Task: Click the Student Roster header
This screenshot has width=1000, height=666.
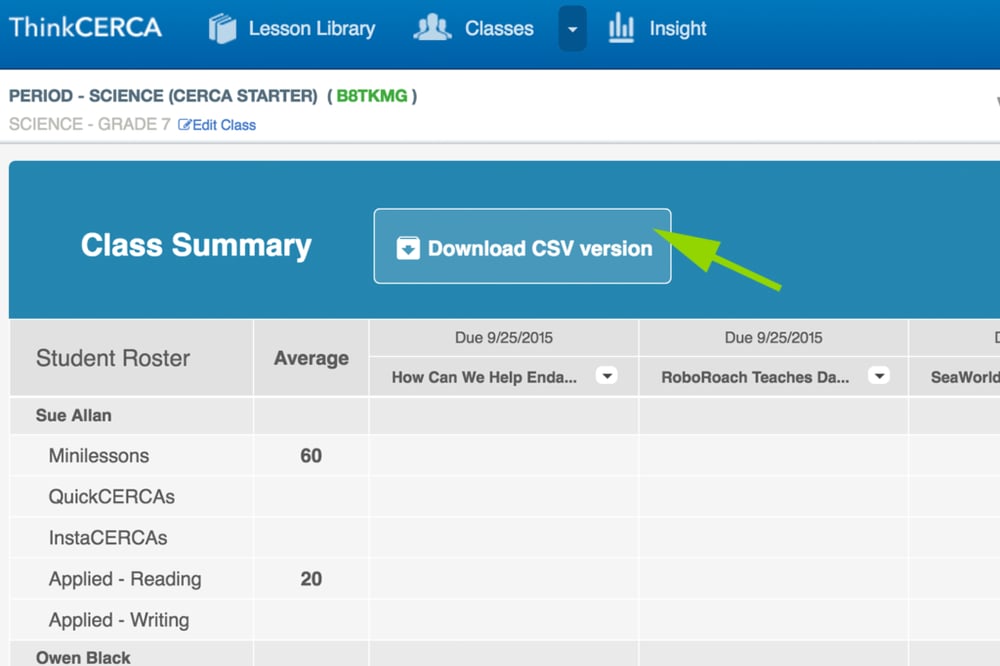Action: click(113, 358)
